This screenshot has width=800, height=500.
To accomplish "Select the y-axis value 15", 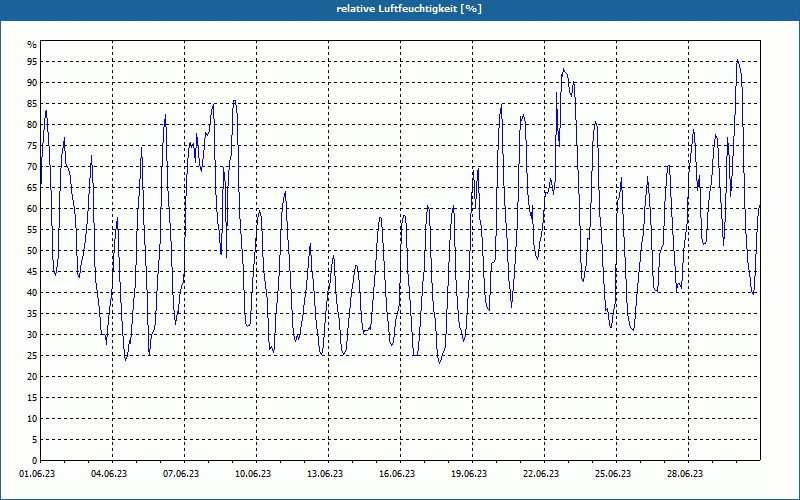I will [32, 397].
